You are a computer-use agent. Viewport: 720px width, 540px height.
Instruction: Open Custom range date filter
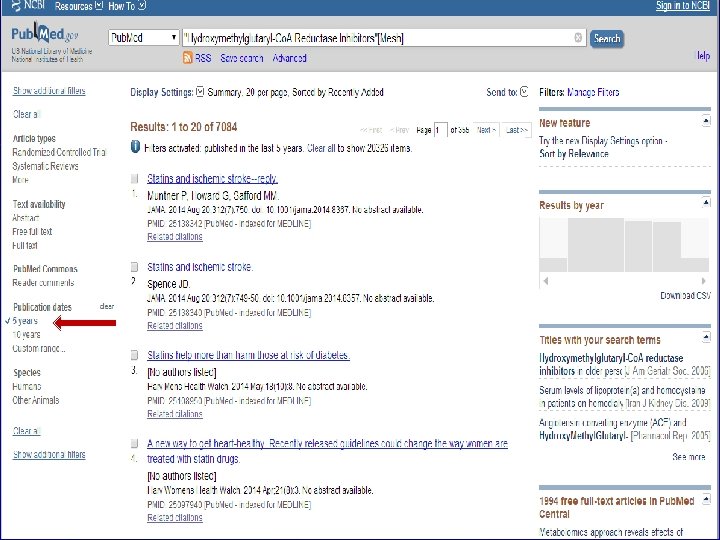(39, 348)
